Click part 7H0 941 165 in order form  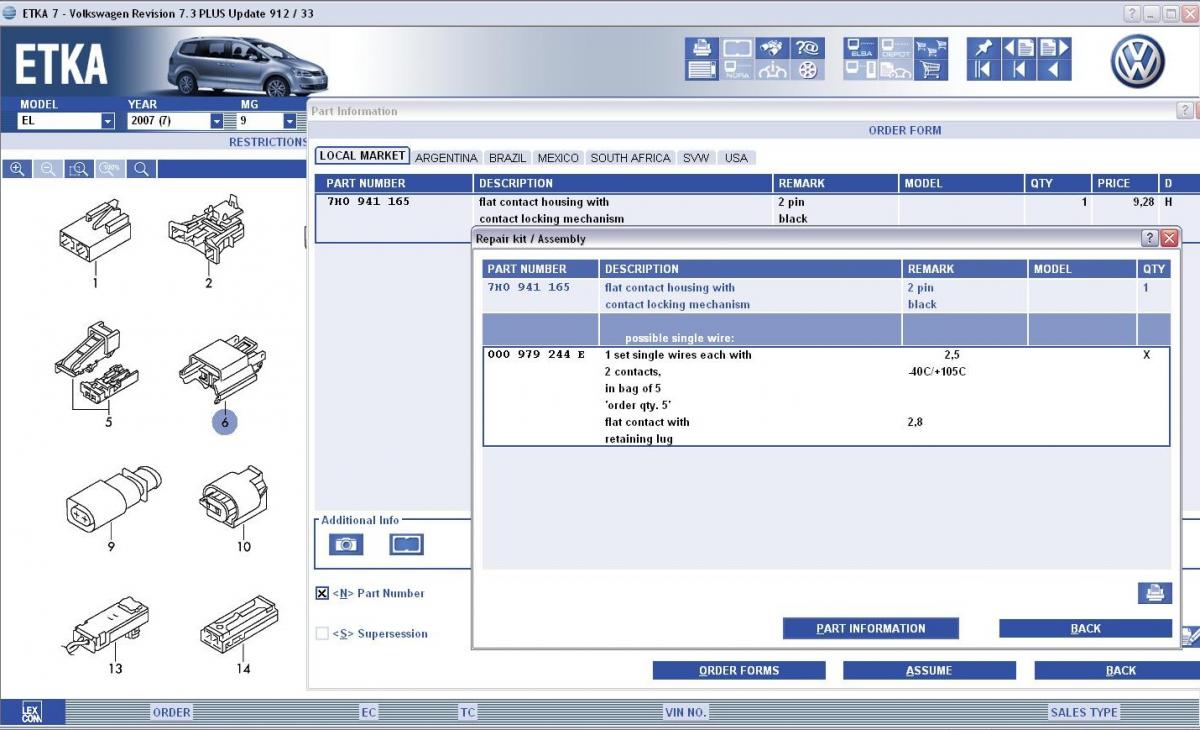(x=368, y=201)
